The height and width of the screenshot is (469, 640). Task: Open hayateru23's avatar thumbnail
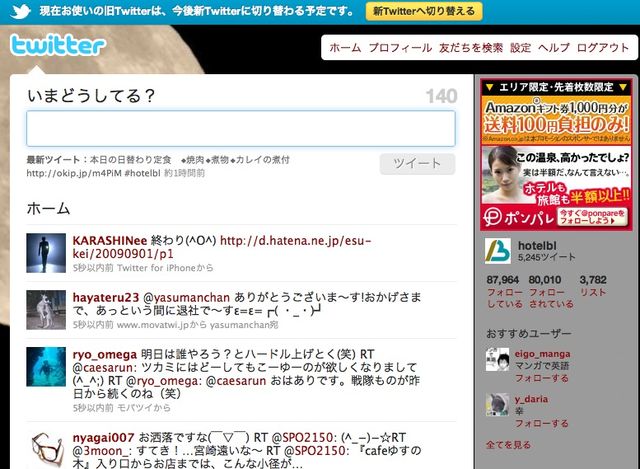point(46,310)
